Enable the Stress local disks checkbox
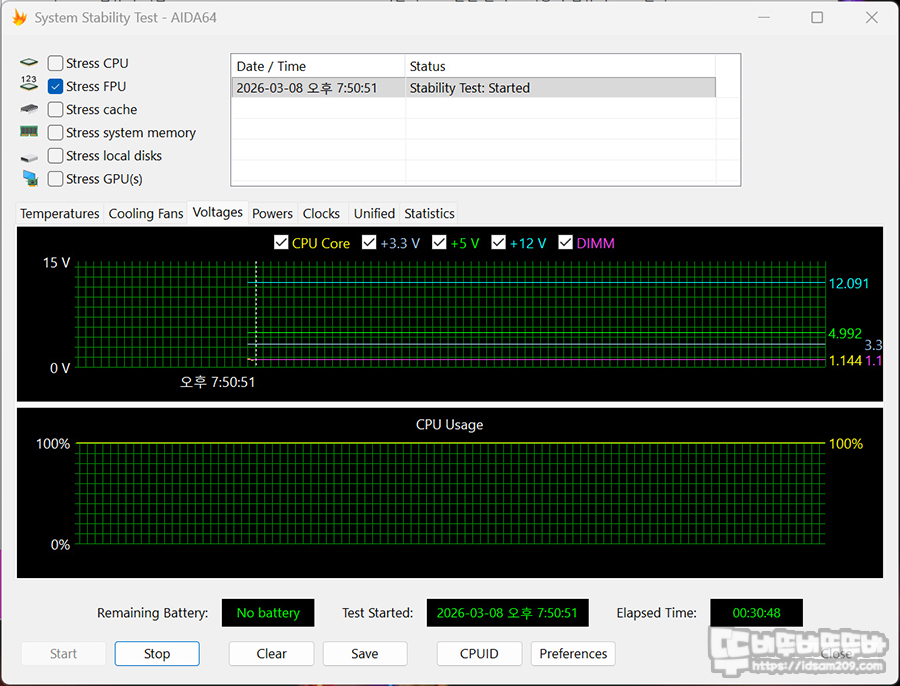 55,156
